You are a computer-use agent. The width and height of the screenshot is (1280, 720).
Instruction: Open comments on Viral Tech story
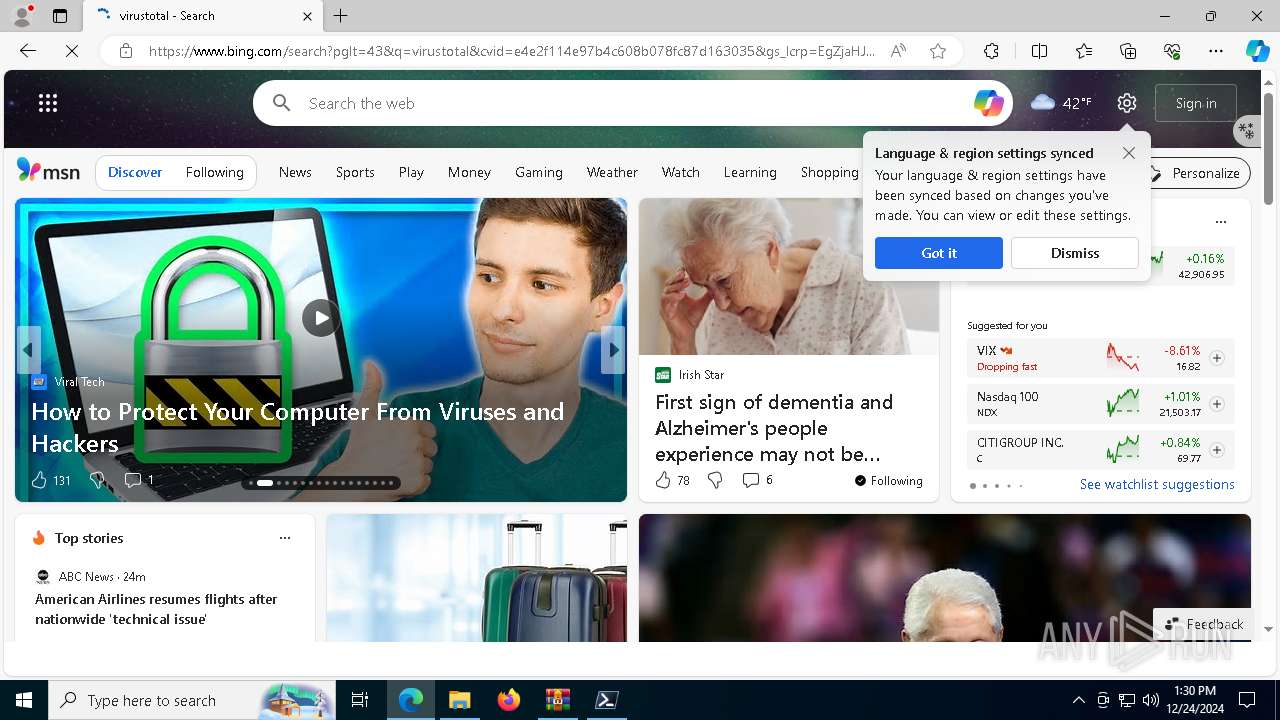[138, 480]
